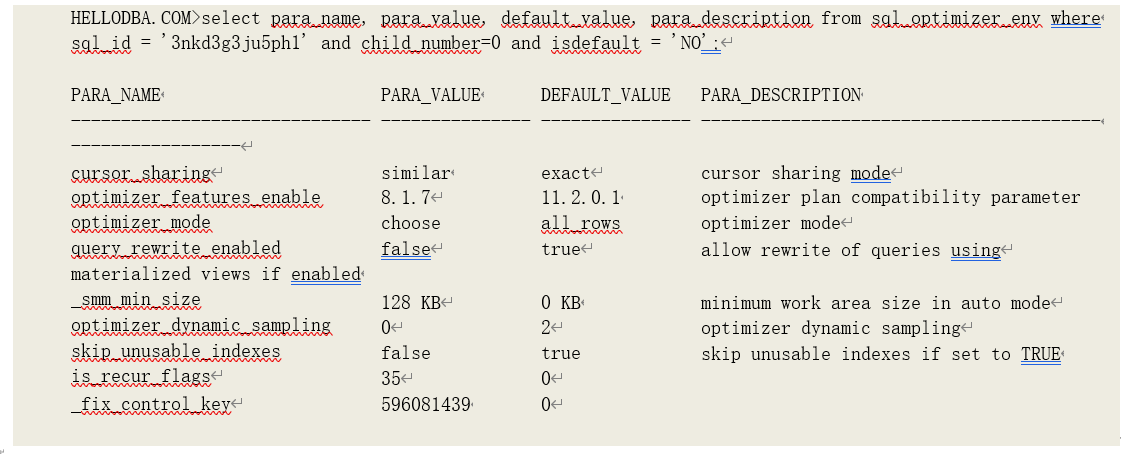Click the DEFAULT_VALUE column header

click(x=605, y=95)
